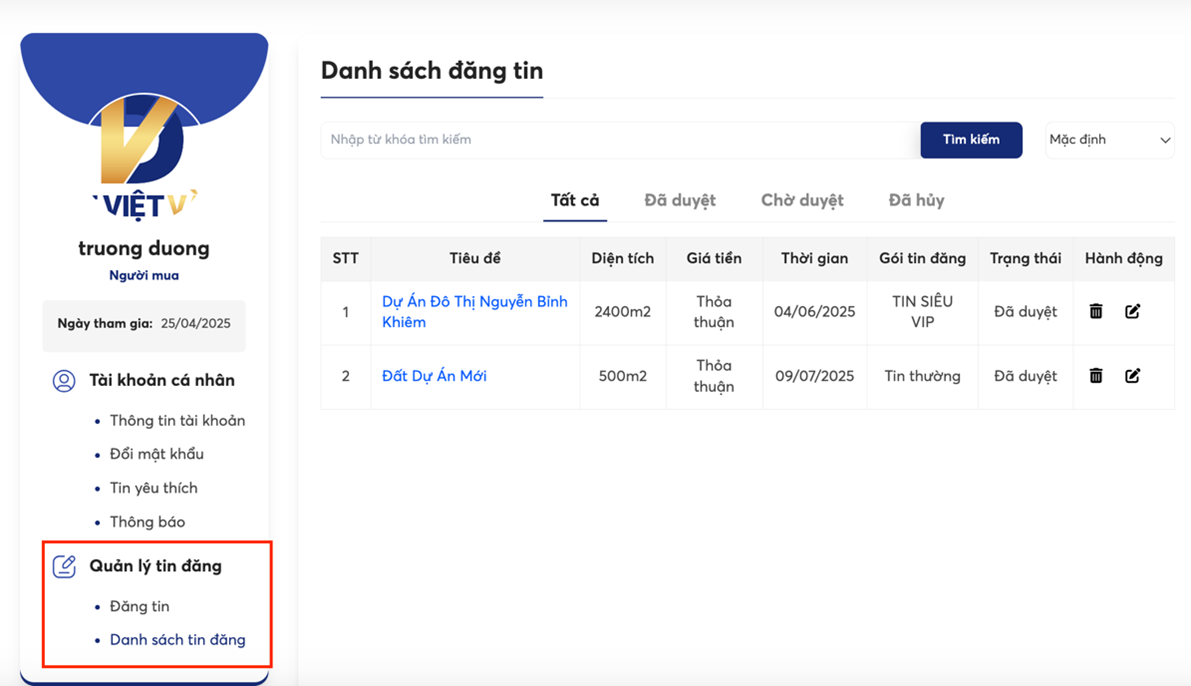This screenshot has width=1191, height=686.
Task: Switch to the Đã hủy tab
Action: coord(916,201)
